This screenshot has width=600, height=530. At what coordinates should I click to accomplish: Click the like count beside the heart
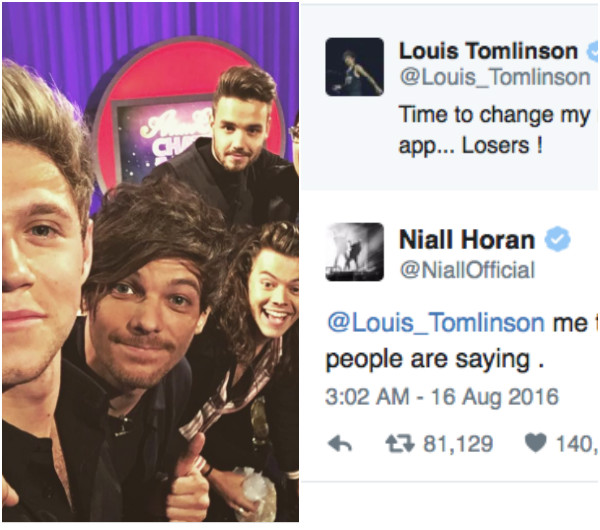pyautogui.click(x=576, y=444)
